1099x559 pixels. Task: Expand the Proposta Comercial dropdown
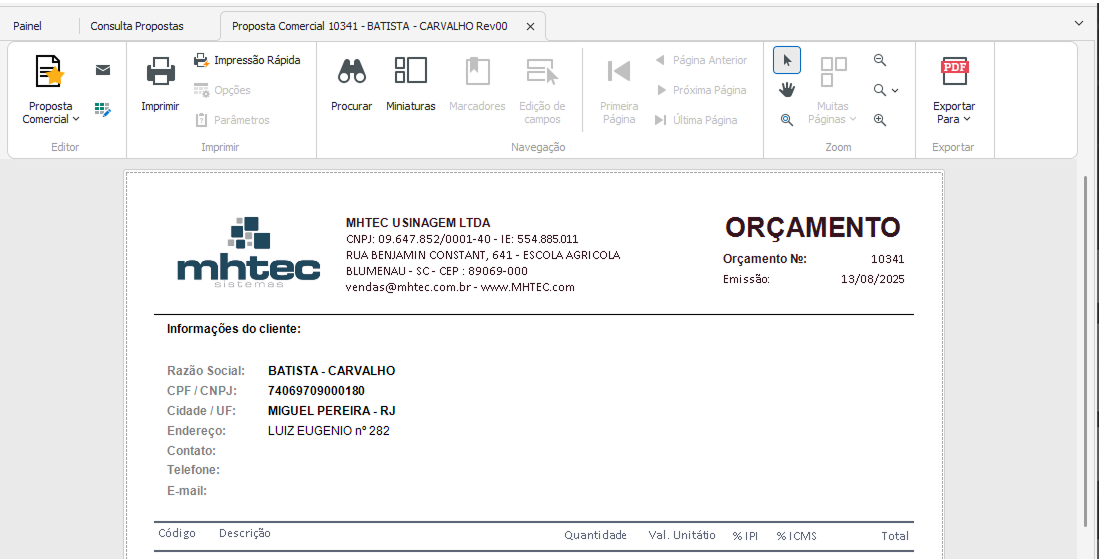click(50, 112)
